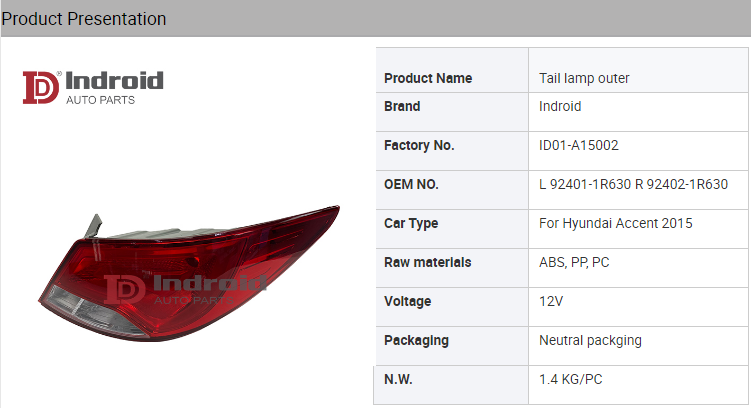Select the Raw materials label
The height and width of the screenshot is (408, 751).
click(428, 262)
